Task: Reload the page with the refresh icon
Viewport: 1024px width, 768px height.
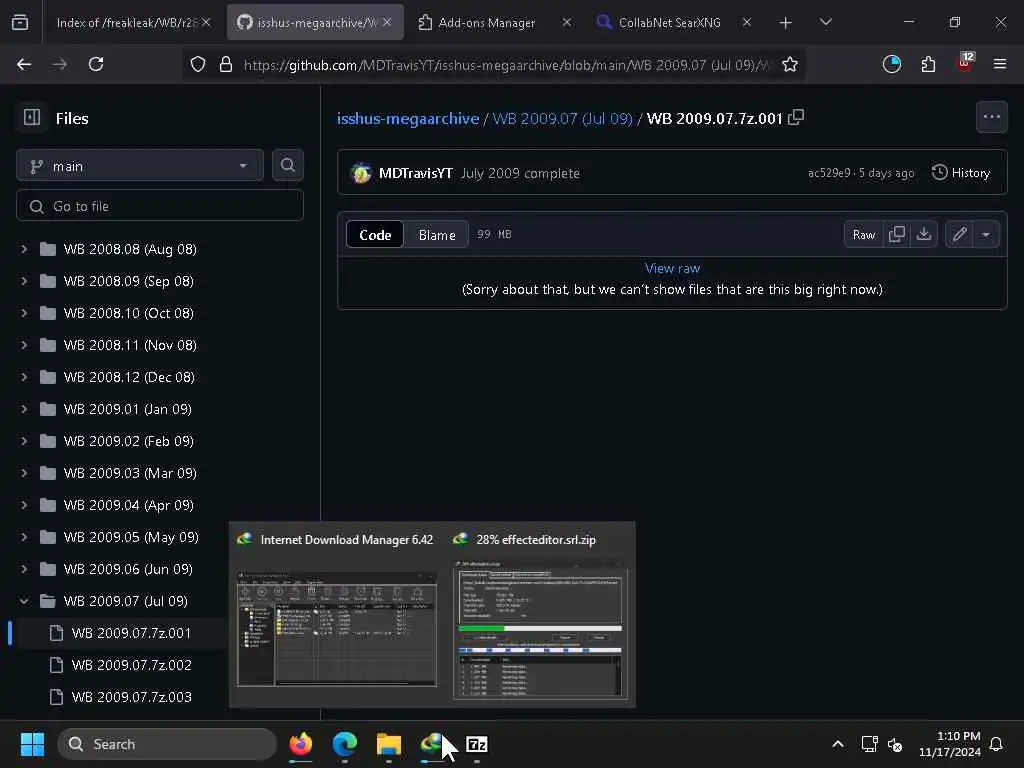Action: pyautogui.click(x=96, y=64)
